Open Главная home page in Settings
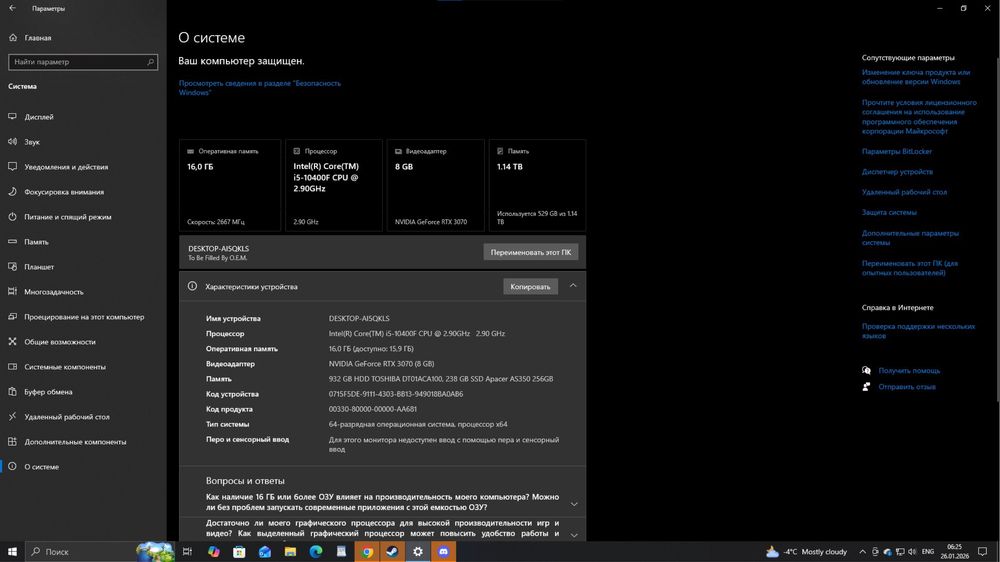The width and height of the screenshot is (1000, 562). 38,38
